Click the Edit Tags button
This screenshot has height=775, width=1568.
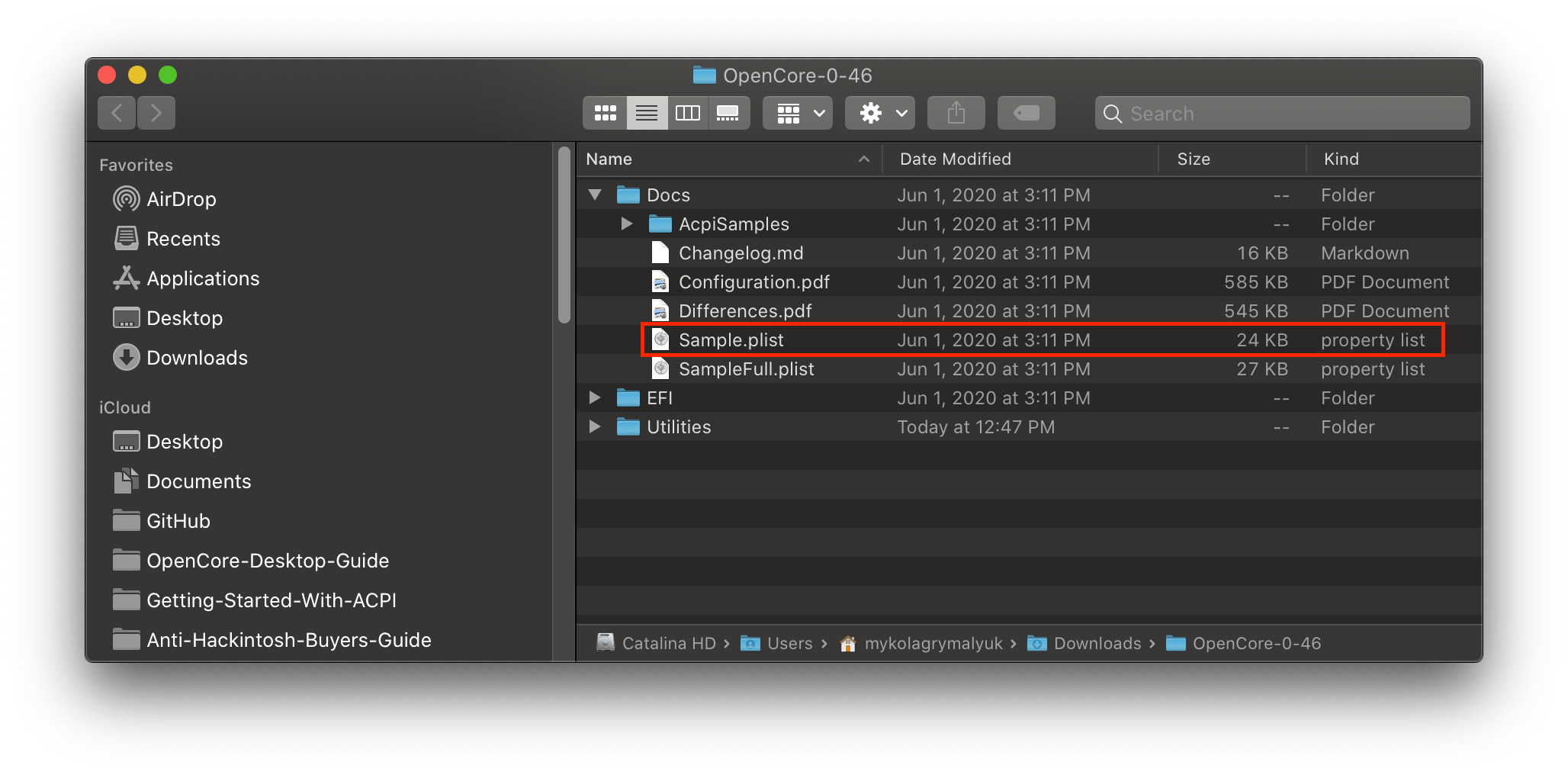pyautogui.click(x=1027, y=113)
